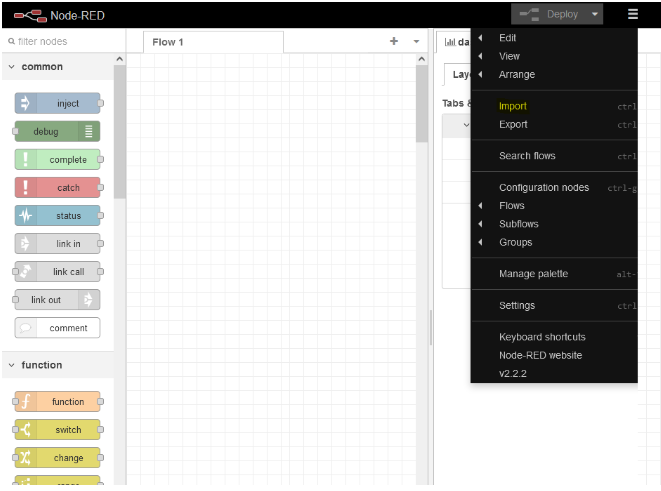Screen dimensions: 661x491
Task: Collapse the common palette category
Action: [x=58, y=67]
